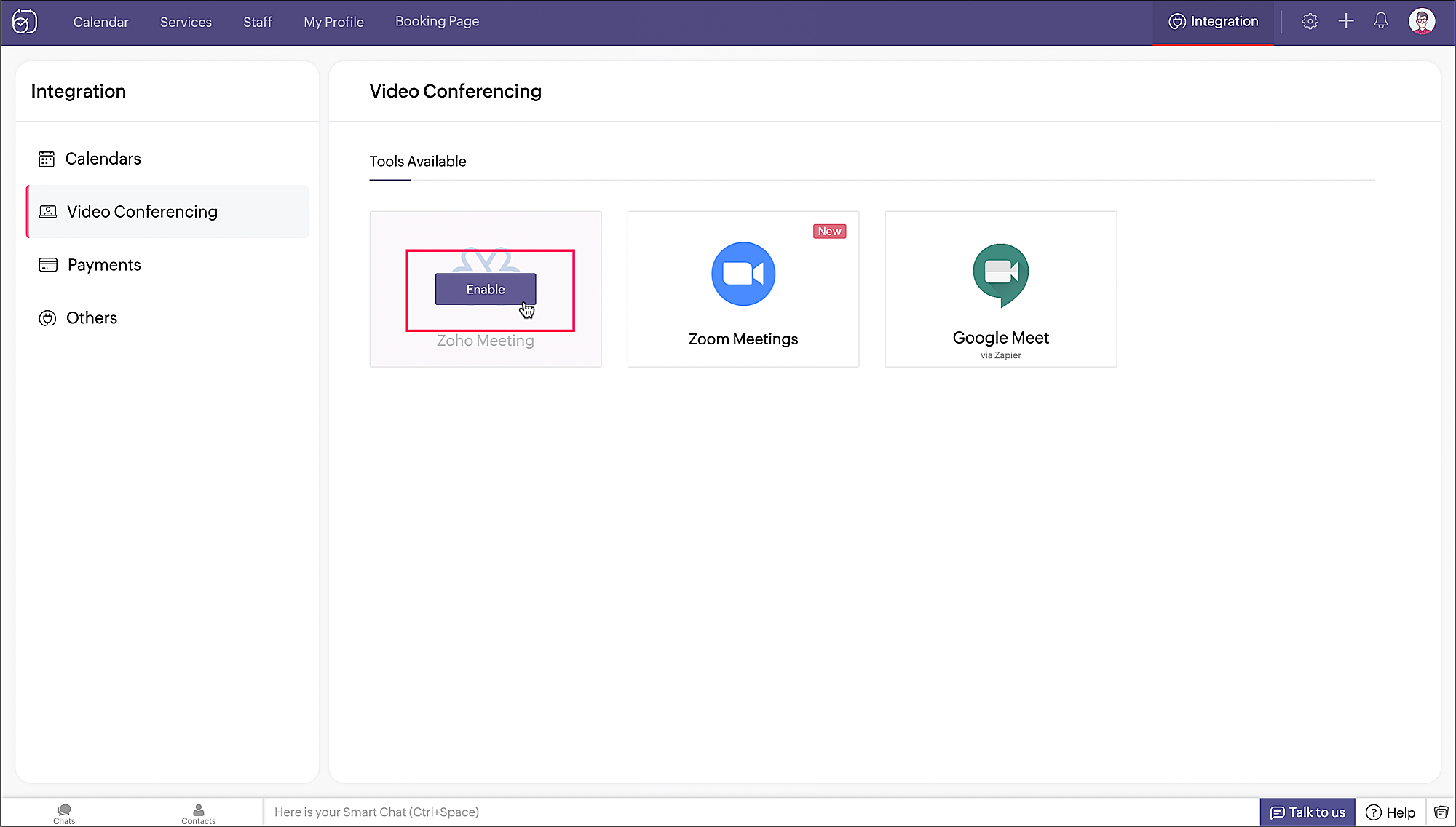Open the Google Meet via Zapier card
This screenshot has height=827, width=1456.
(1001, 289)
